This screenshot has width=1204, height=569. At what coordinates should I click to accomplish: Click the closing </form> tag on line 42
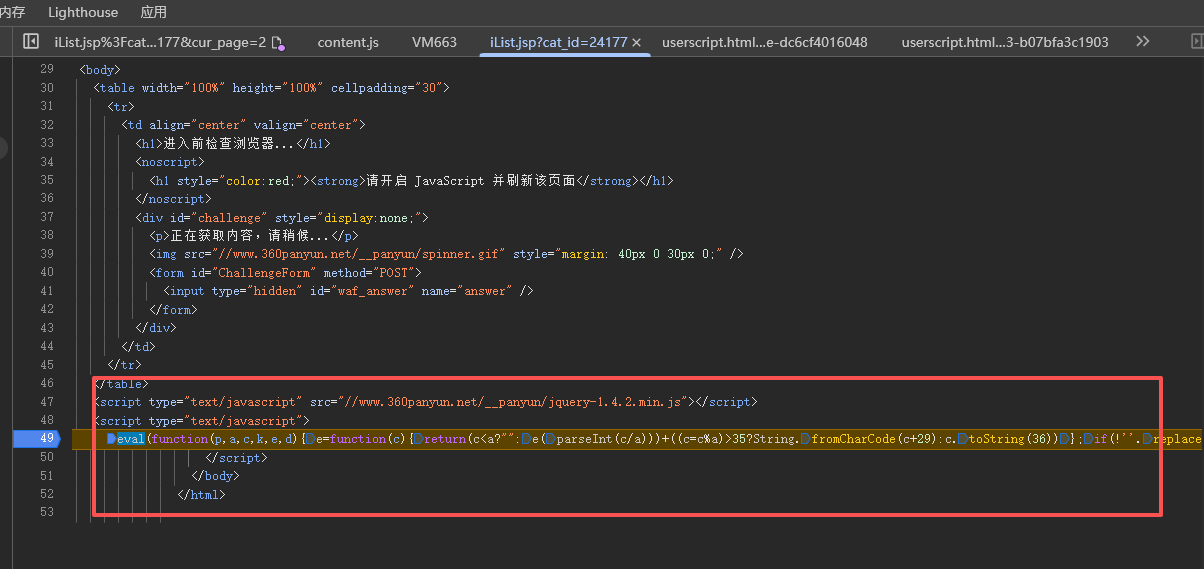(173, 310)
